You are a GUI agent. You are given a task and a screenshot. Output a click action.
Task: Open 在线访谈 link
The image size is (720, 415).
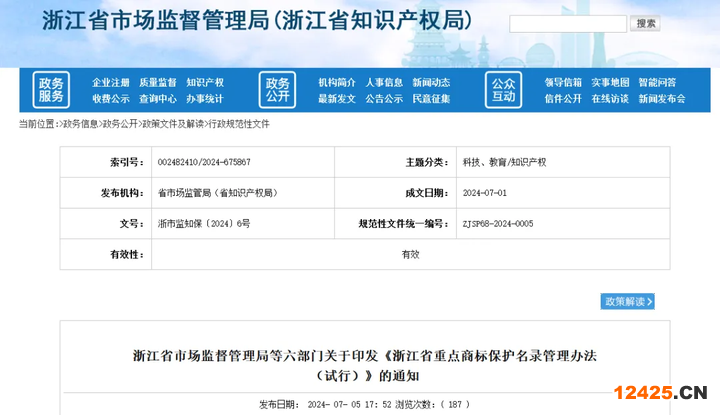click(610, 99)
